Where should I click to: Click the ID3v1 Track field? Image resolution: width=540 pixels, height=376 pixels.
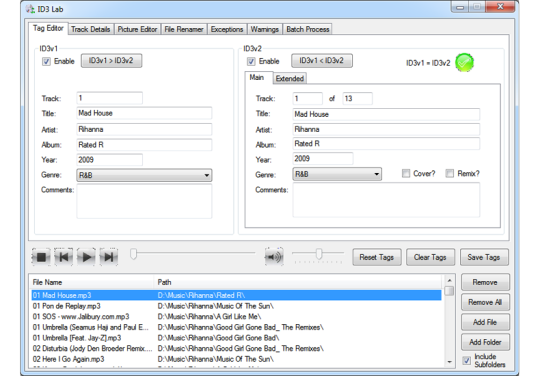[x=110, y=98]
